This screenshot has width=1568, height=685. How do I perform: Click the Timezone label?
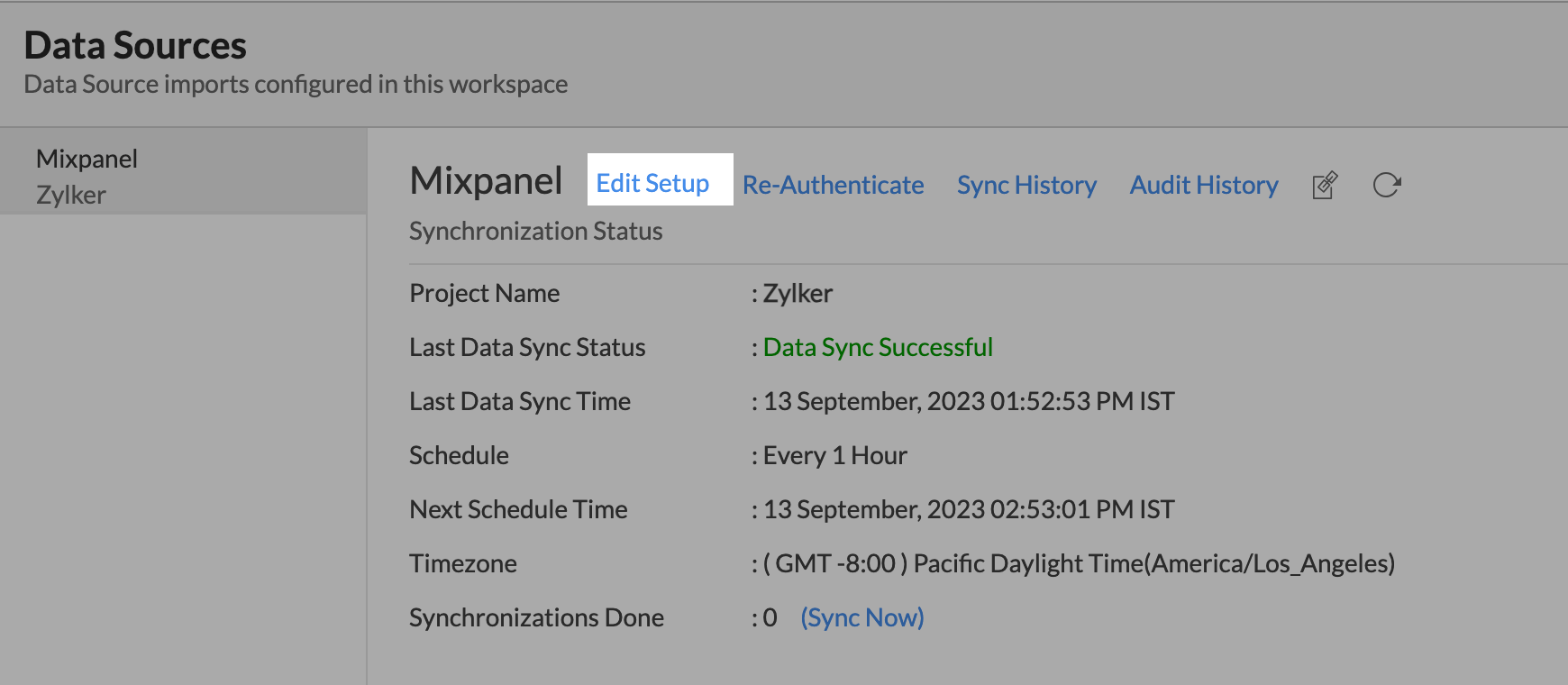point(463,563)
